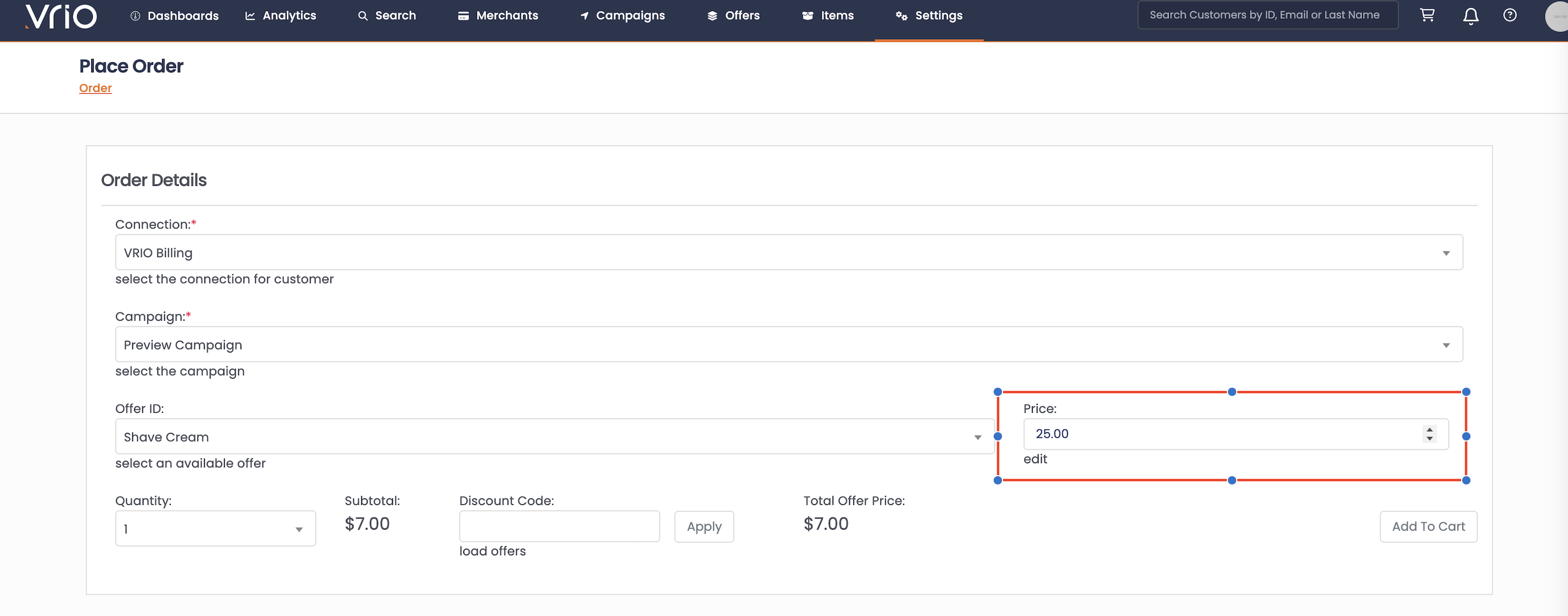Screen dimensions: 1568x616
Task: Open the notifications bell
Action: (1471, 16)
